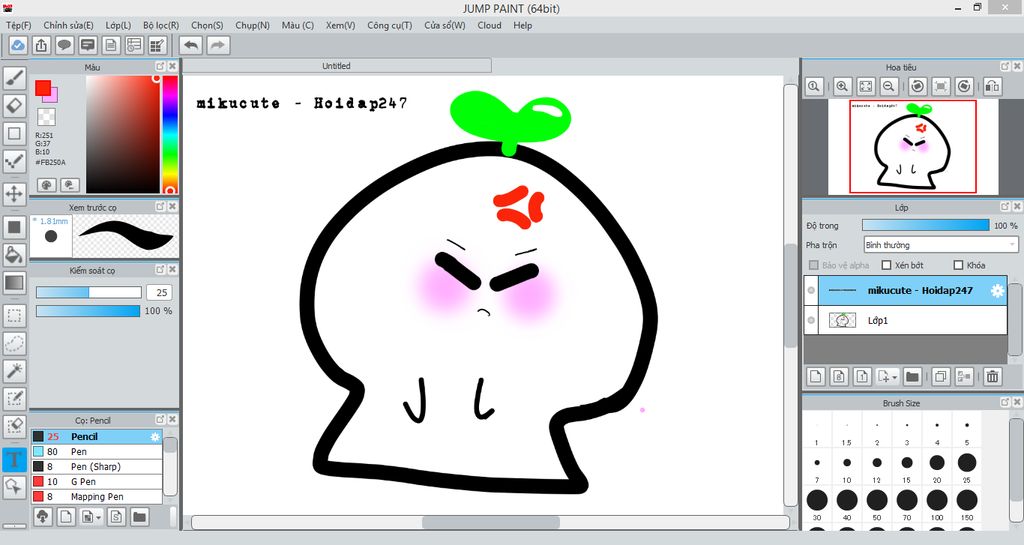Download cloud brushes icon
The height and width of the screenshot is (545, 1024).
pos(42,517)
